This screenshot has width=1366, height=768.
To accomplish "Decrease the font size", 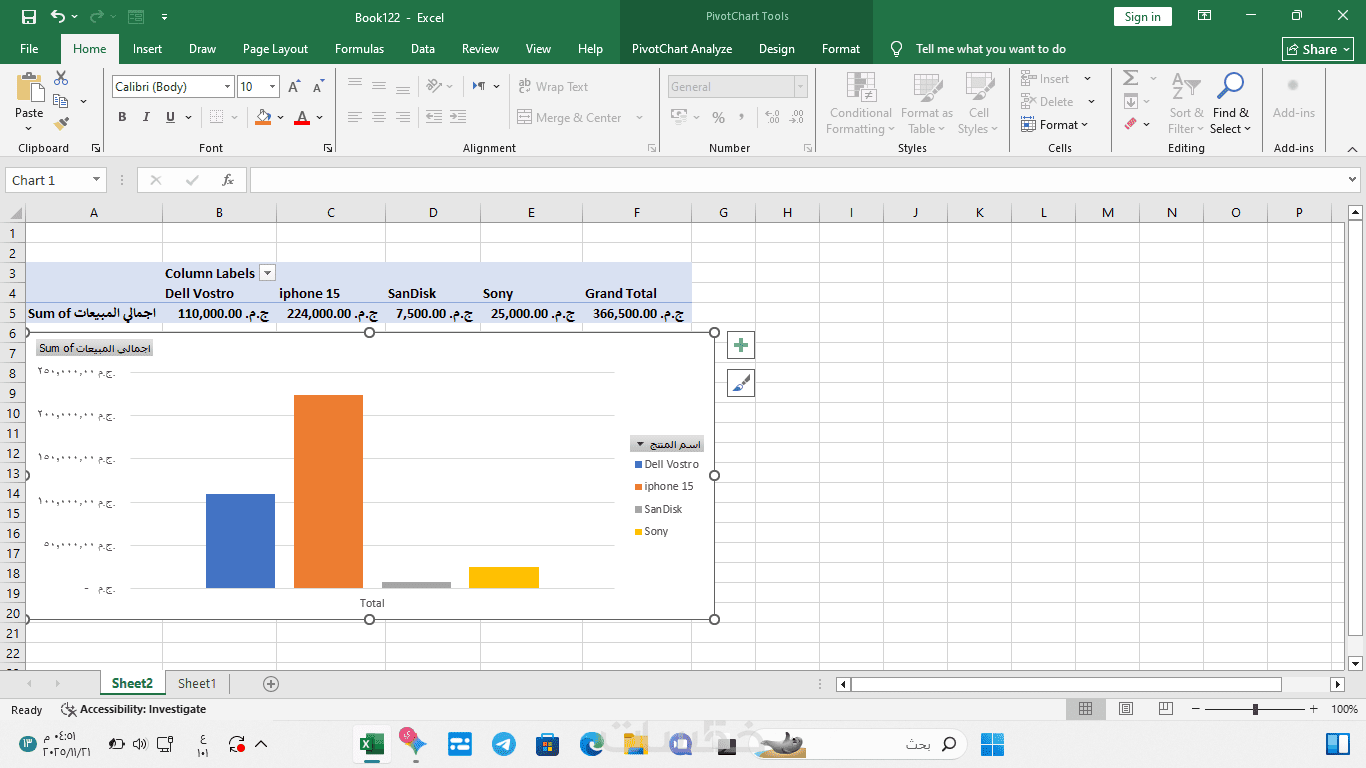I will pyautogui.click(x=318, y=87).
